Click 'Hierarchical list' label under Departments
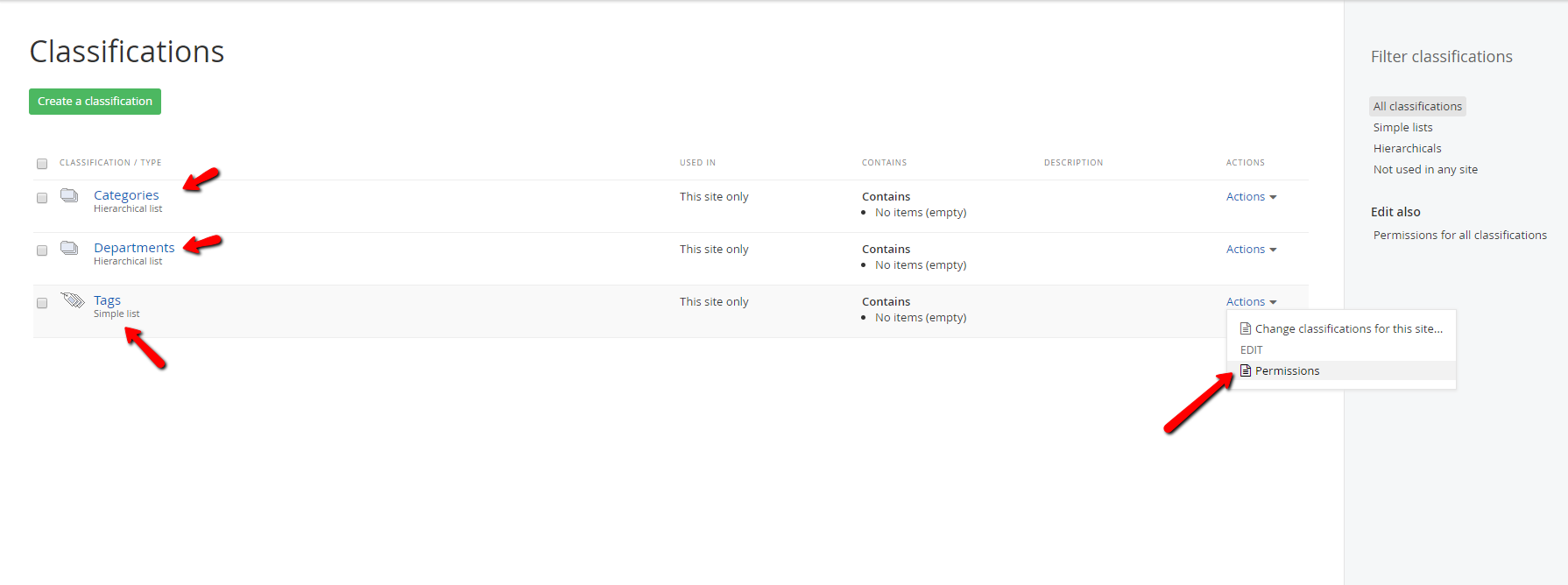1568x585 pixels. (x=128, y=261)
